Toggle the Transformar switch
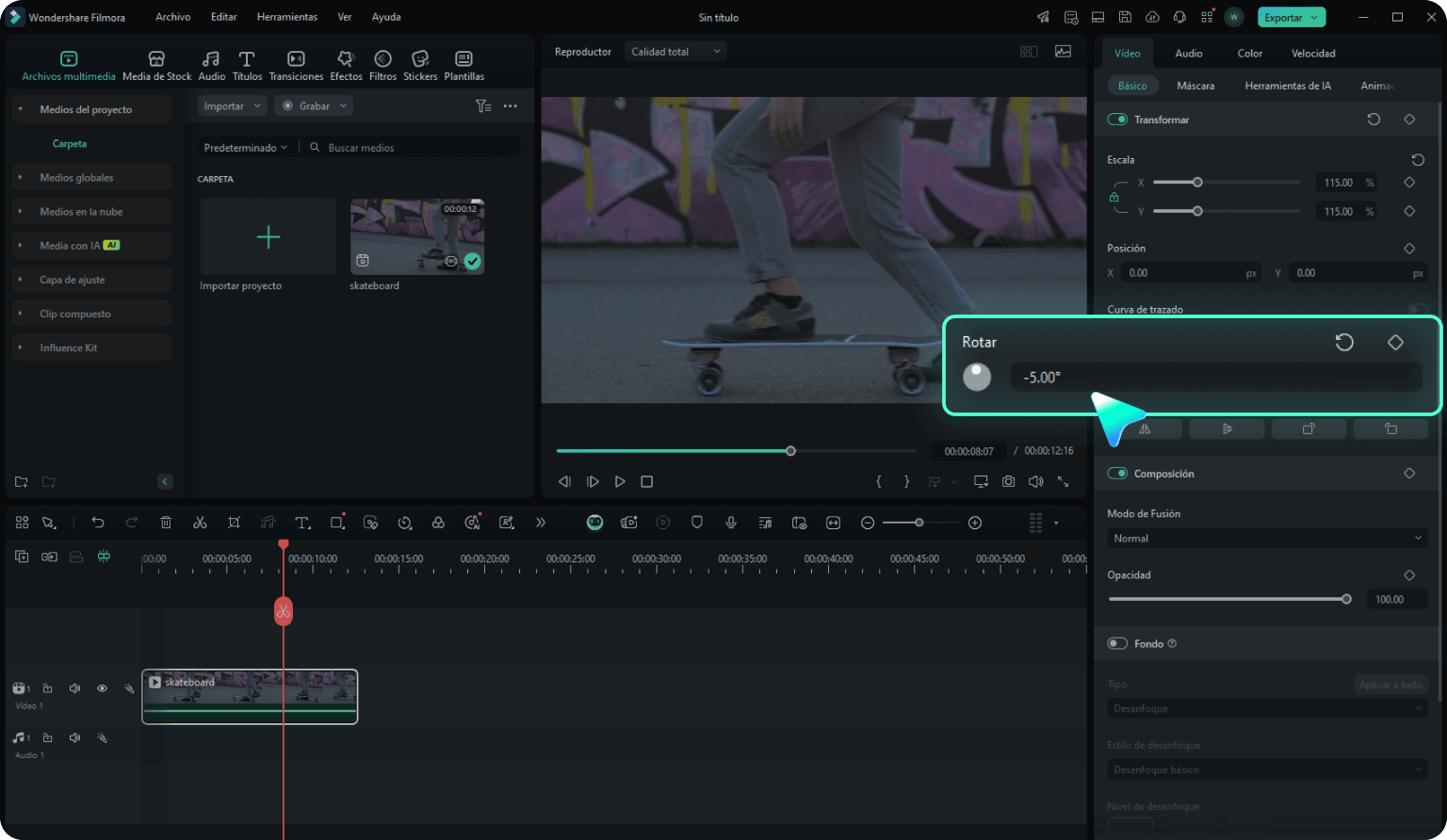The height and width of the screenshot is (840, 1447). pos(1117,120)
